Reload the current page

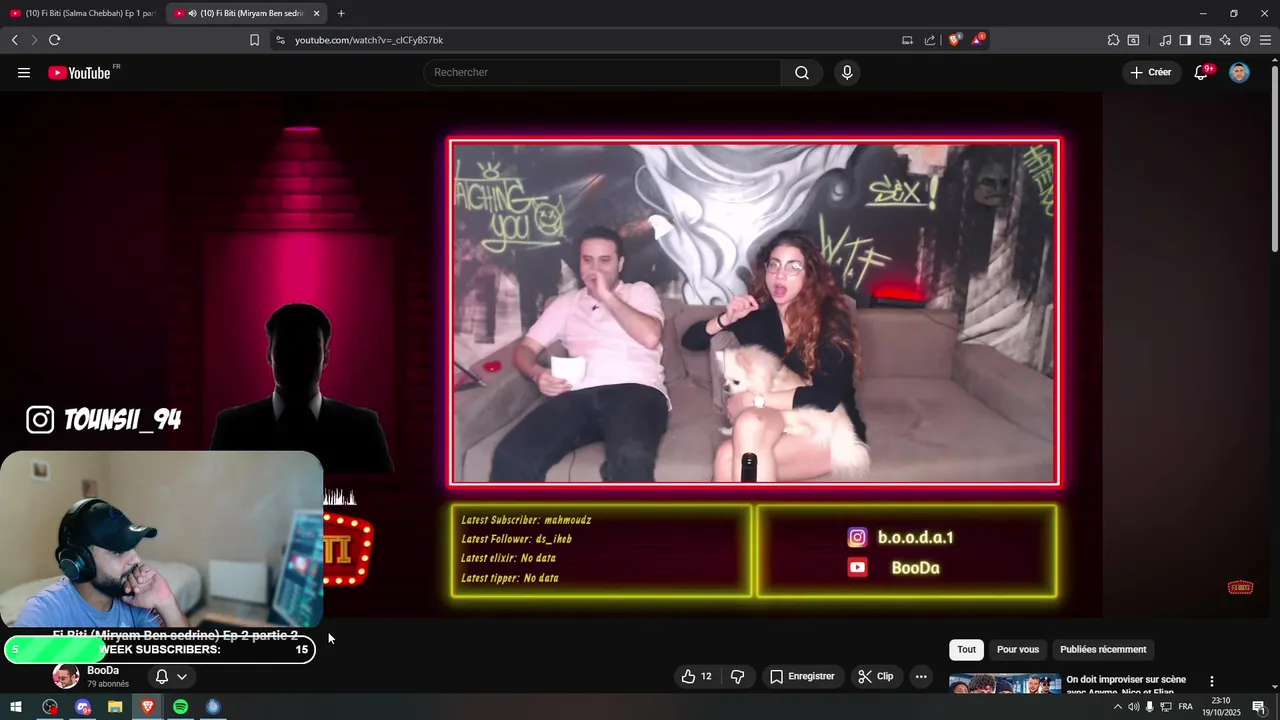tap(54, 40)
